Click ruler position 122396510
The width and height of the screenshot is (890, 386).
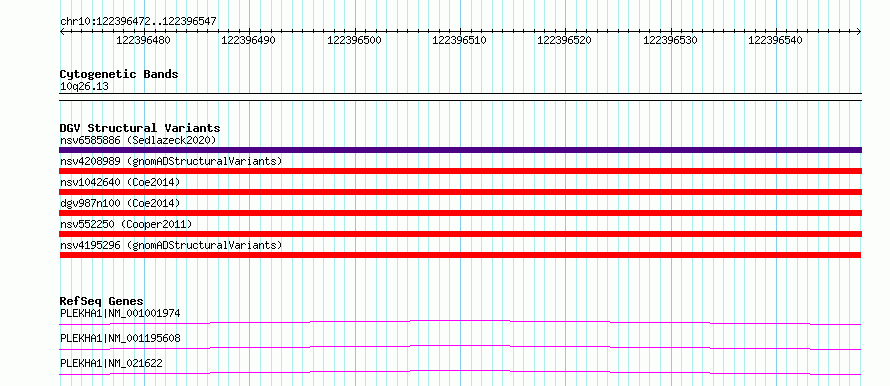pyautogui.click(x=459, y=40)
